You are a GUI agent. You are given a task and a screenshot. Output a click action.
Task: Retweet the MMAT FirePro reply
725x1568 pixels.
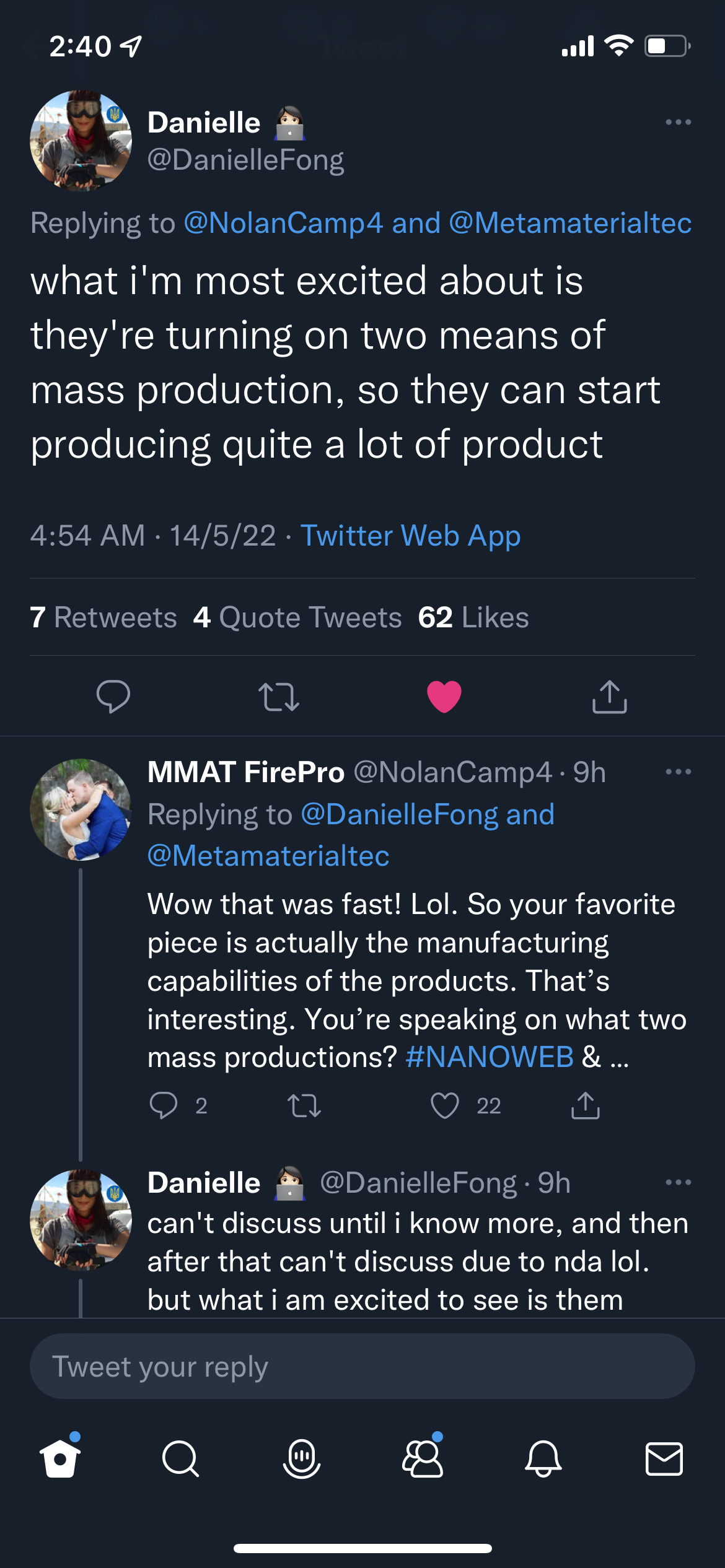pyautogui.click(x=304, y=1105)
